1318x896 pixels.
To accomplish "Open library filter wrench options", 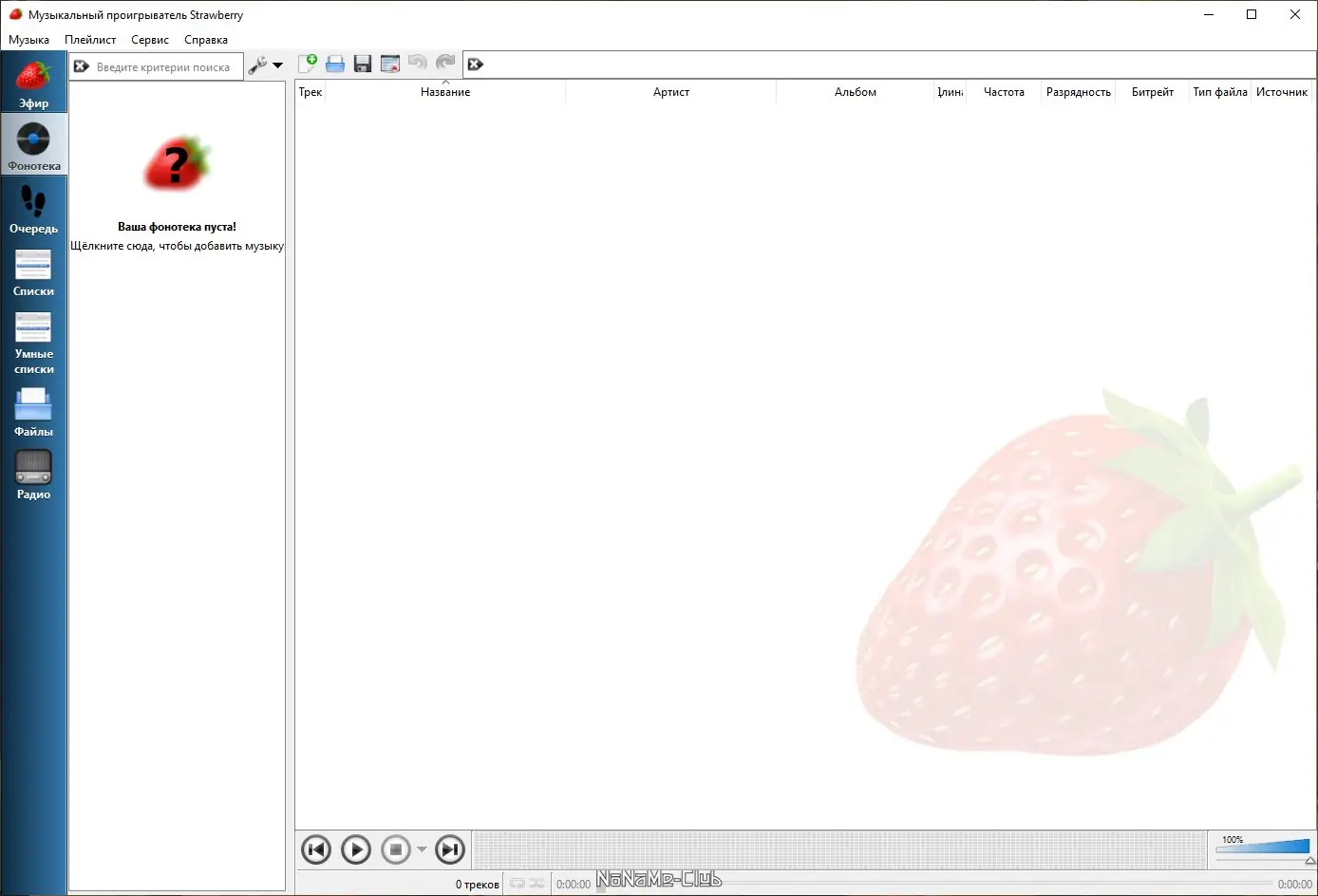I will [265, 65].
